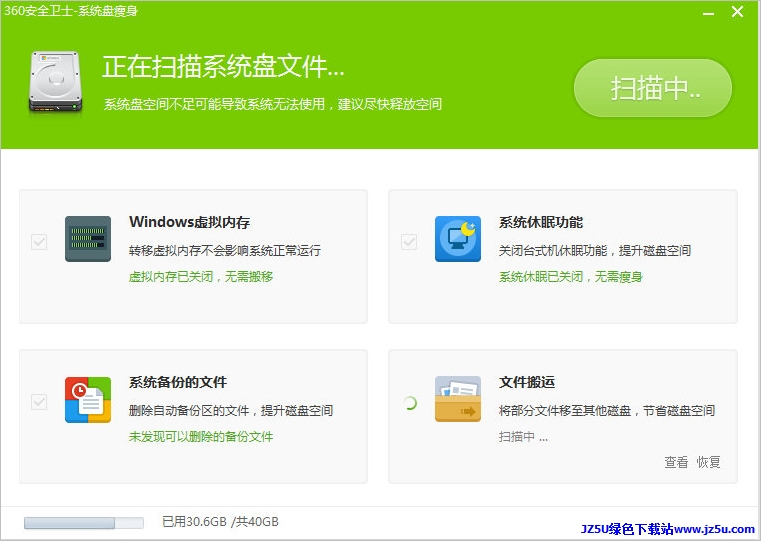
Task: Click the 文件搬运 title
Action: point(527,382)
